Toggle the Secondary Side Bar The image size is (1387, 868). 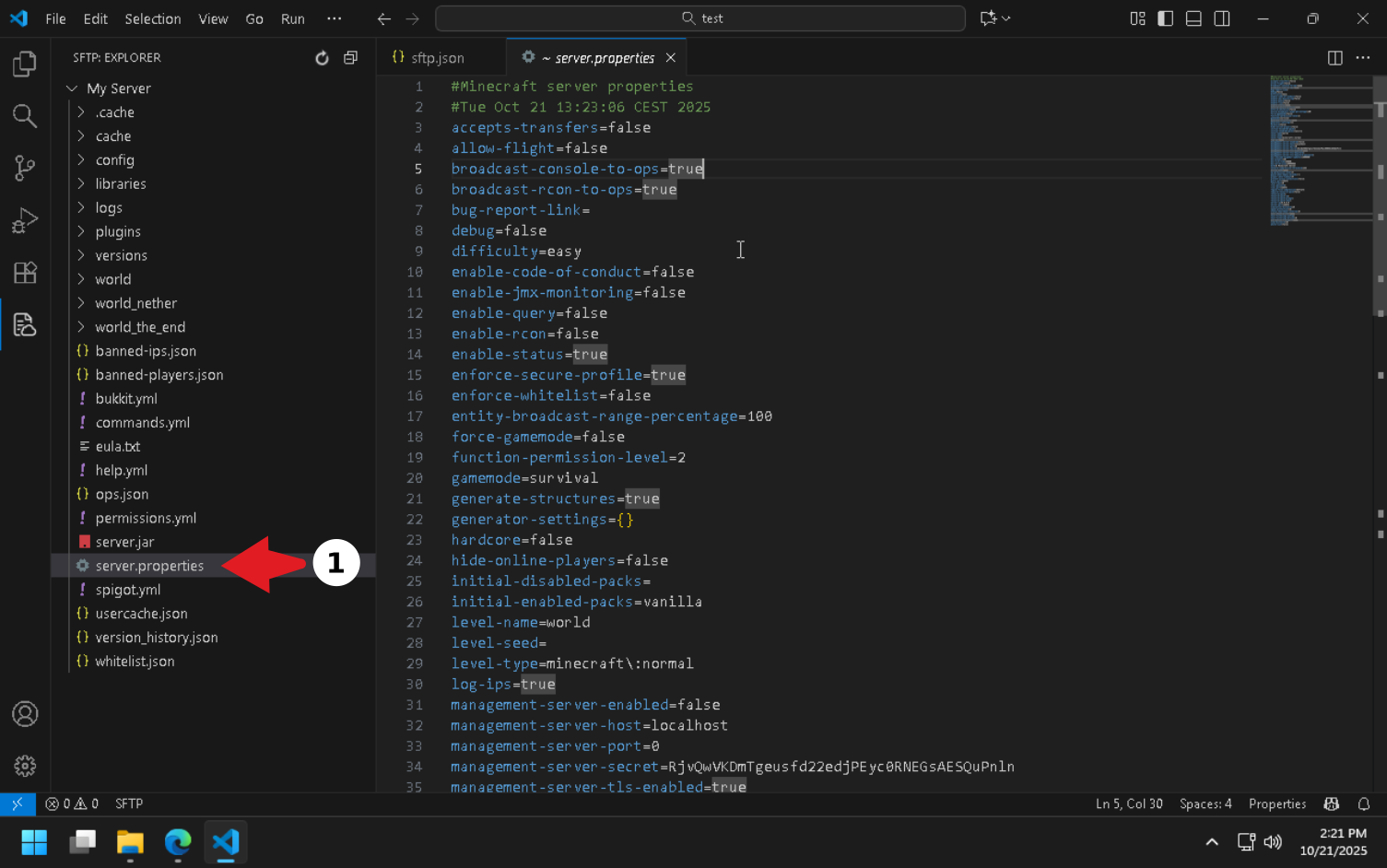1221,18
